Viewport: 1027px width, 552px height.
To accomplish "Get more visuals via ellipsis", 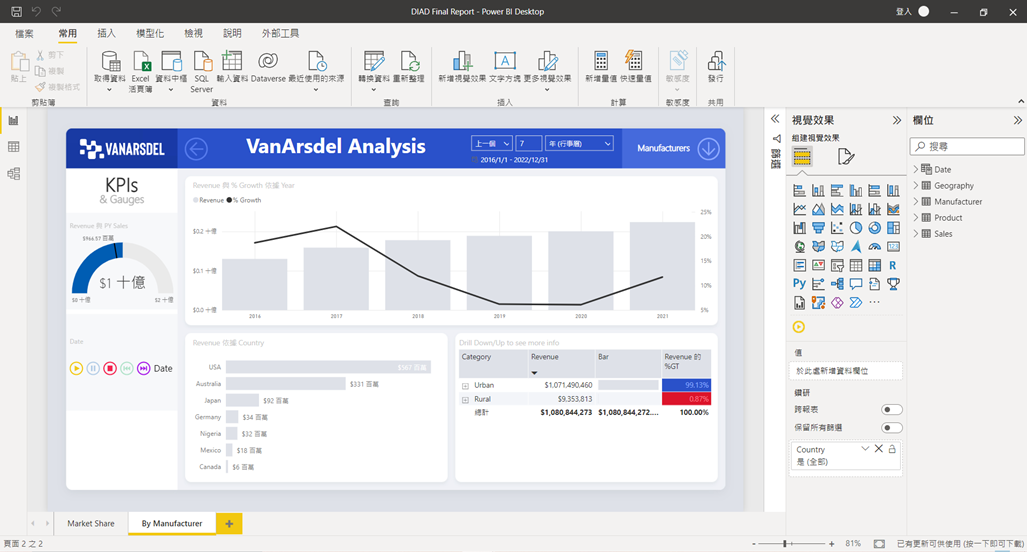I will click(874, 303).
